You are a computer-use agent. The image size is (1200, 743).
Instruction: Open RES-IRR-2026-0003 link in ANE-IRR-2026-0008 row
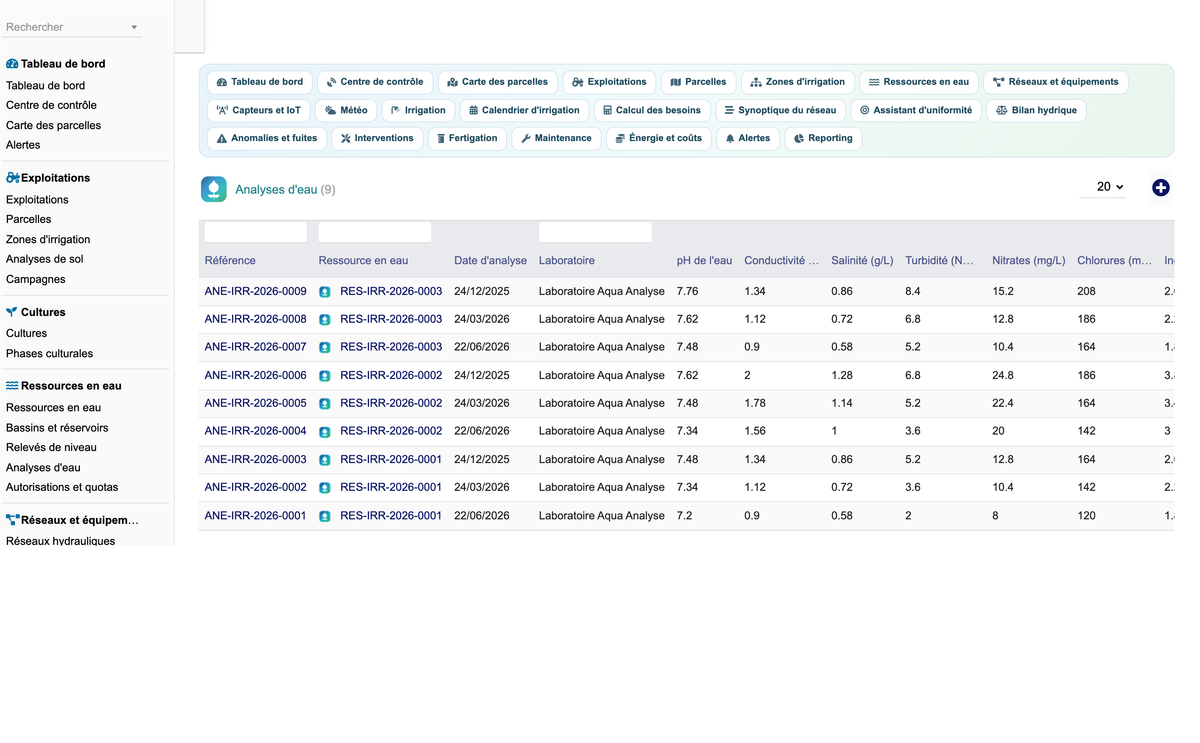pyautogui.click(x=391, y=319)
